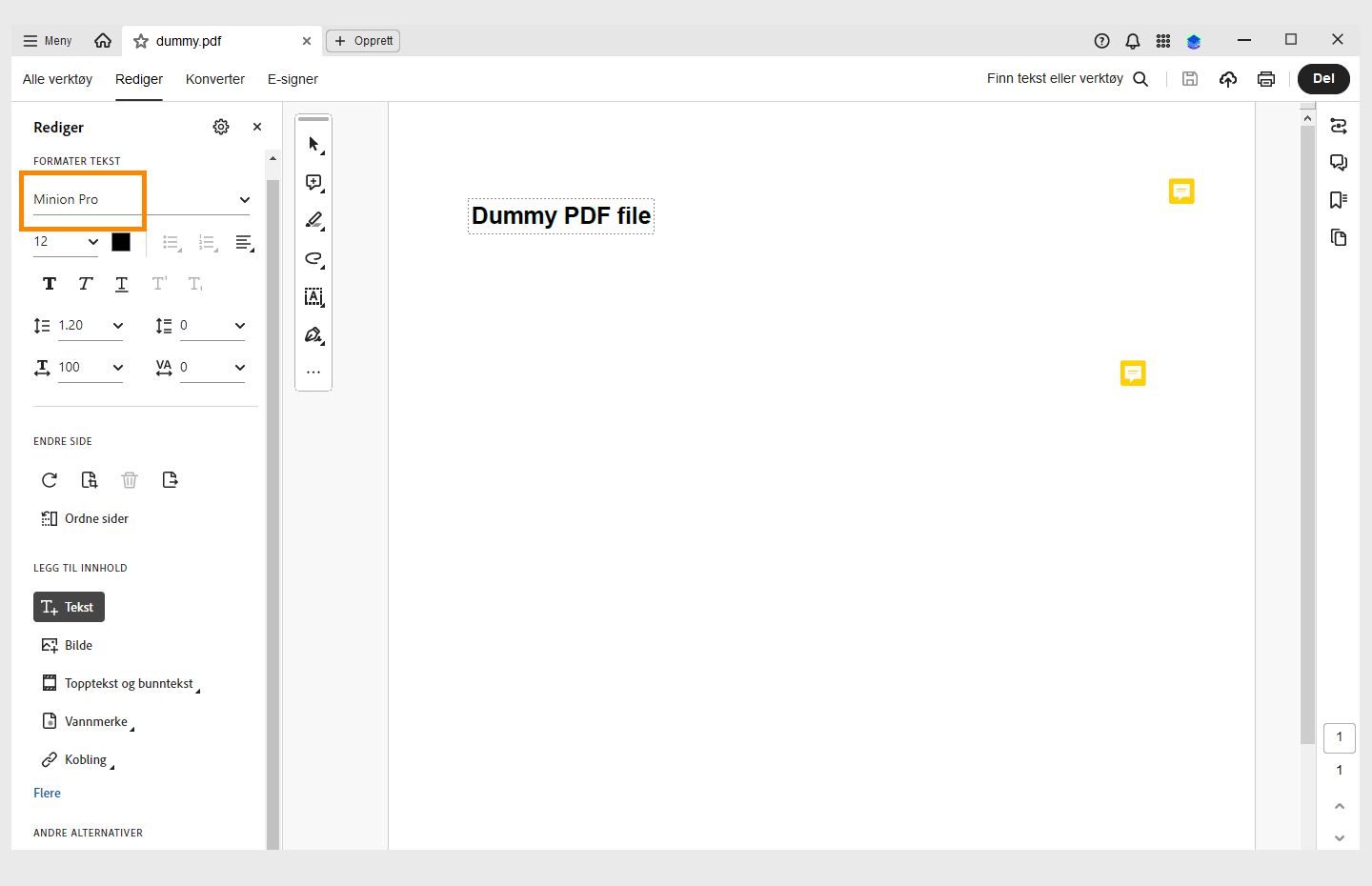1372x886 pixels.
Task: Switch to the Konverter tab
Action: point(214,79)
